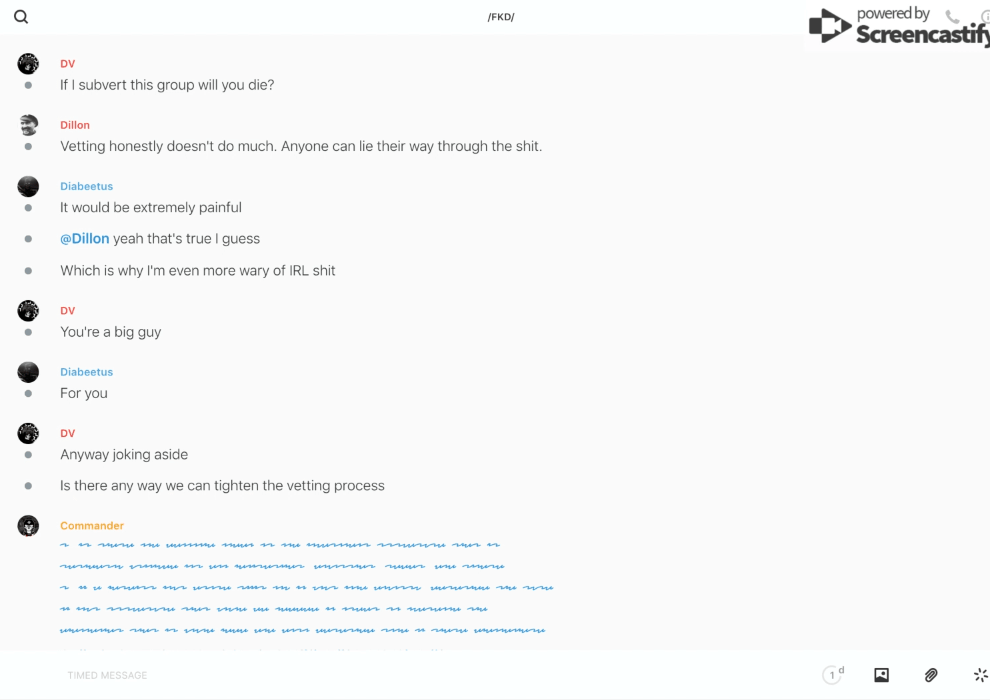Start a voice call with phone icon

pos(952,17)
